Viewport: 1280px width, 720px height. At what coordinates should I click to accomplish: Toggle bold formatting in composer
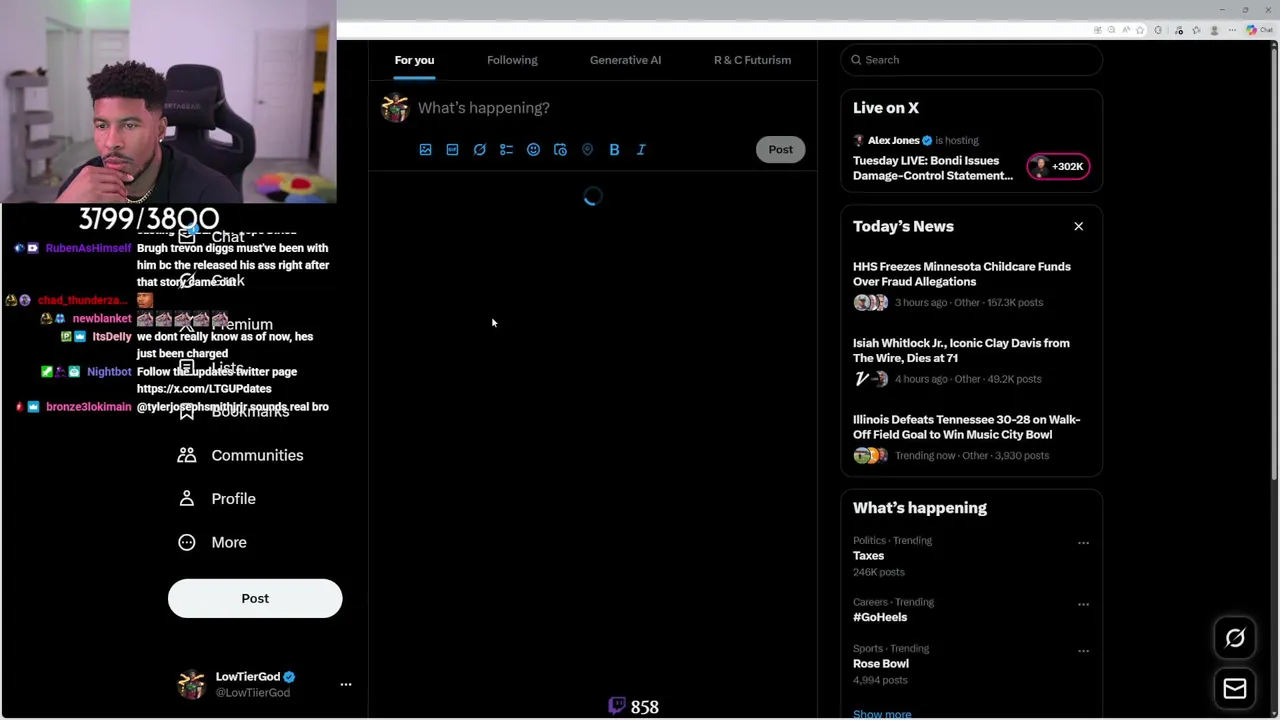click(614, 150)
